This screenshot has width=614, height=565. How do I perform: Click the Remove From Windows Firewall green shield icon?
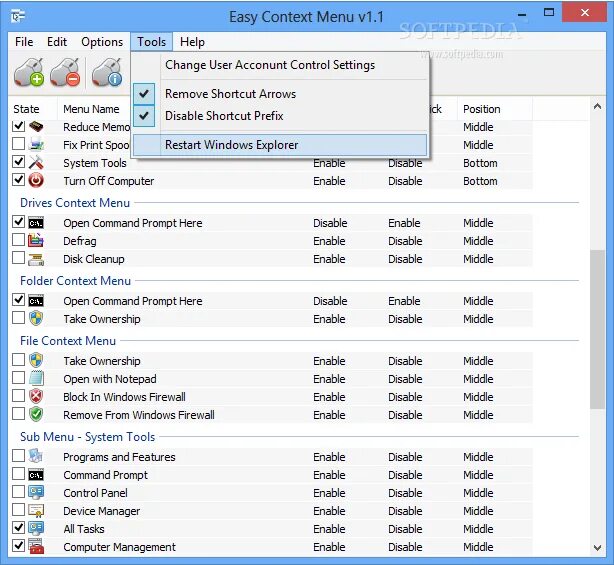pos(36,415)
